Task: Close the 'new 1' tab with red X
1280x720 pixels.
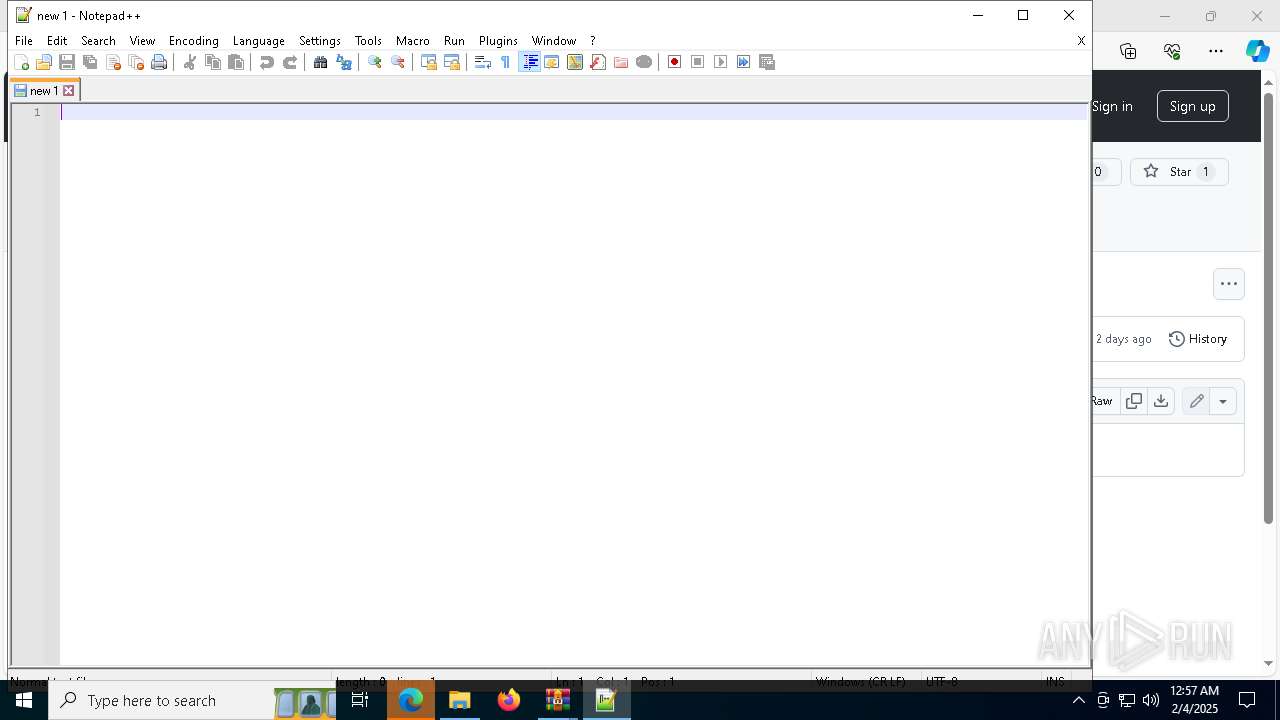Action: point(69,91)
